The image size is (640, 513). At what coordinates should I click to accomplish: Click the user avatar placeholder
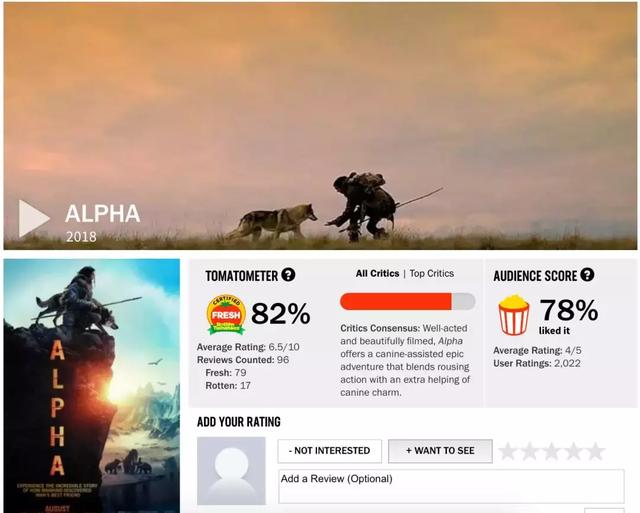coord(231,471)
